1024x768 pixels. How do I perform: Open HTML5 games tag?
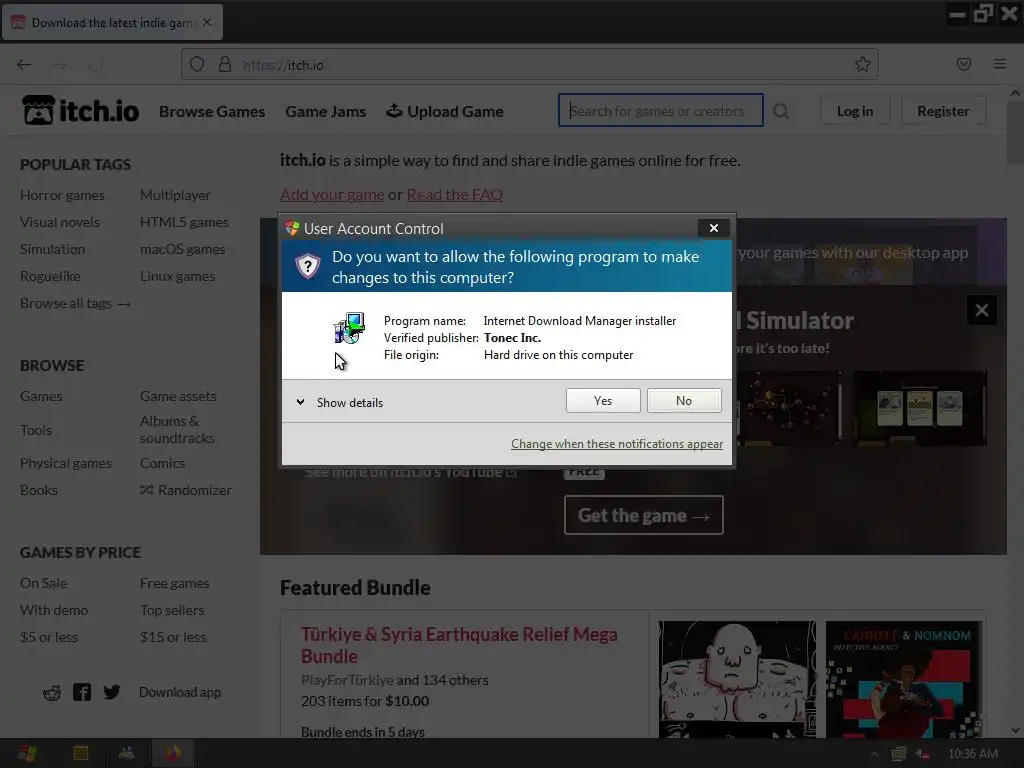click(184, 222)
